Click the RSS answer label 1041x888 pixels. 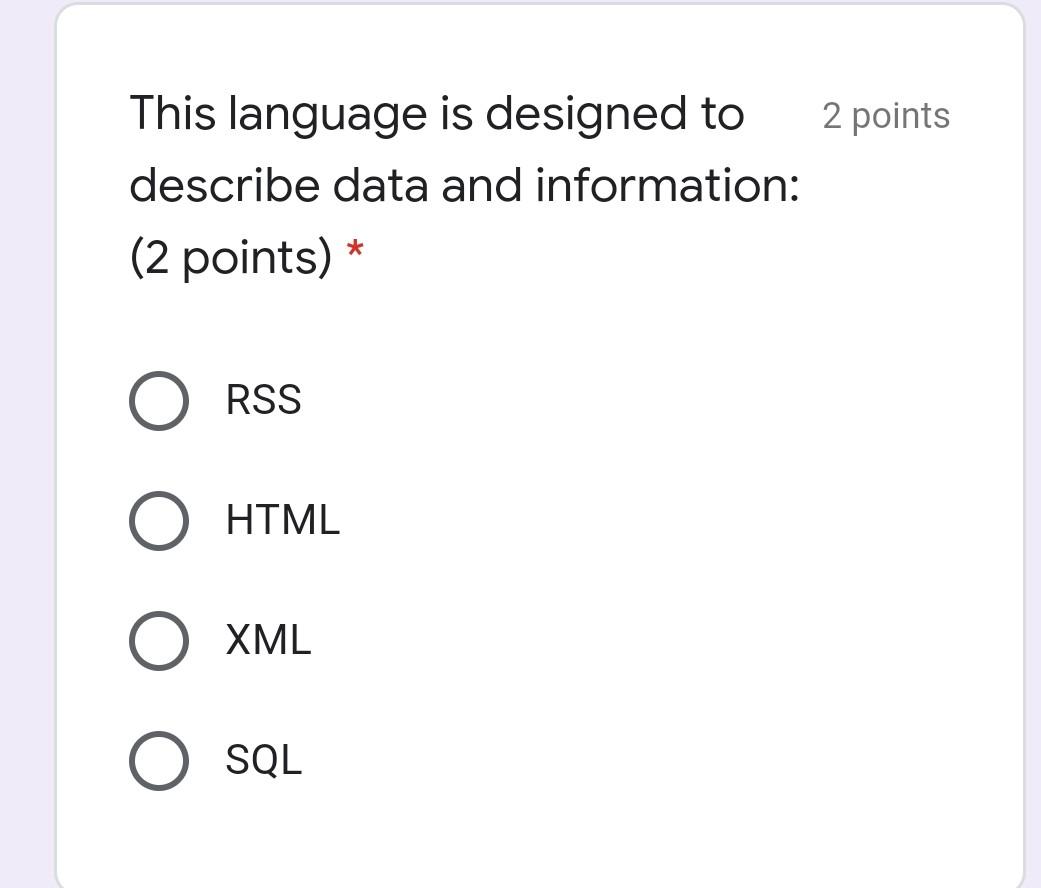point(263,400)
